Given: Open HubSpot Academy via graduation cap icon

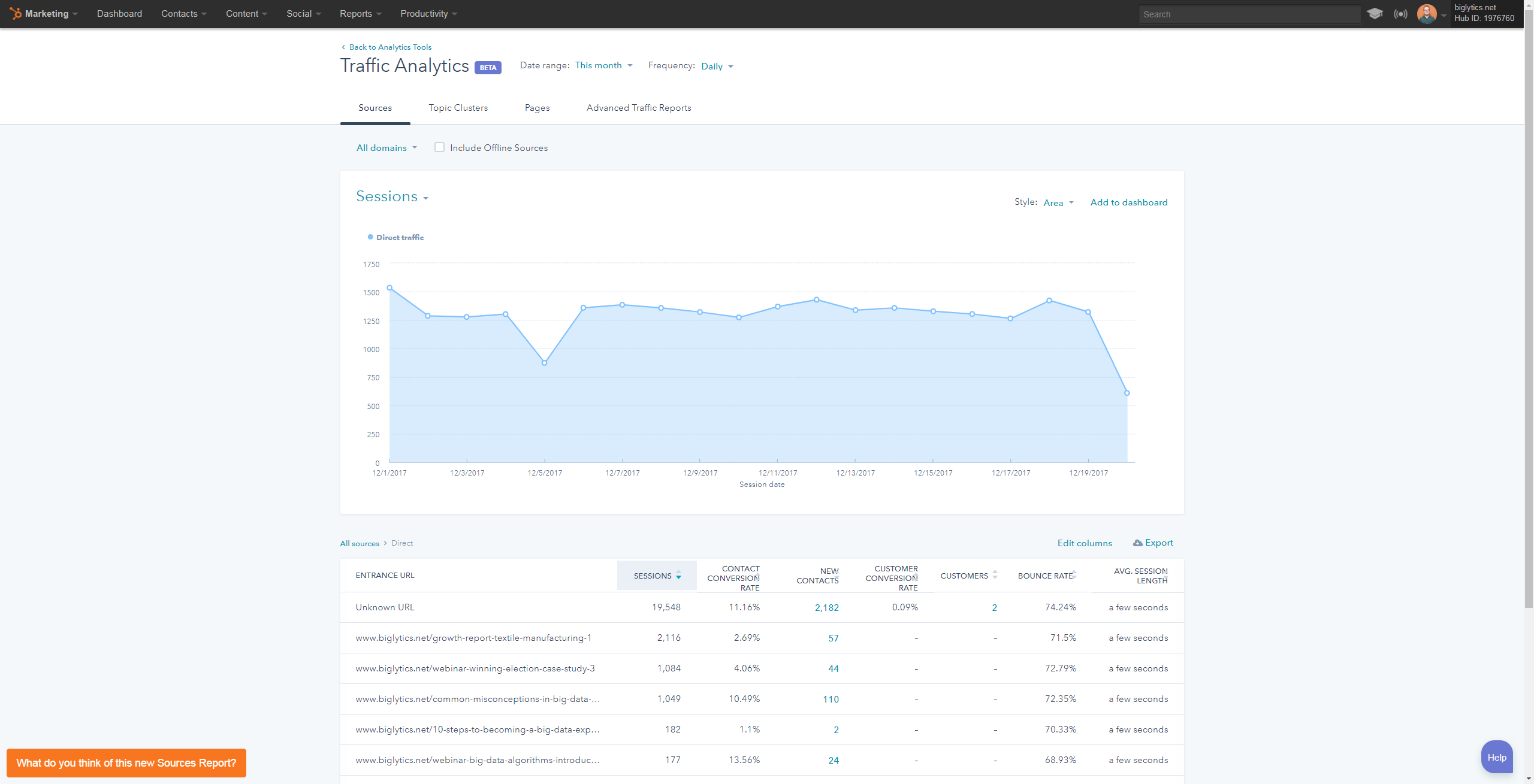Looking at the screenshot, I should 1375,13.
